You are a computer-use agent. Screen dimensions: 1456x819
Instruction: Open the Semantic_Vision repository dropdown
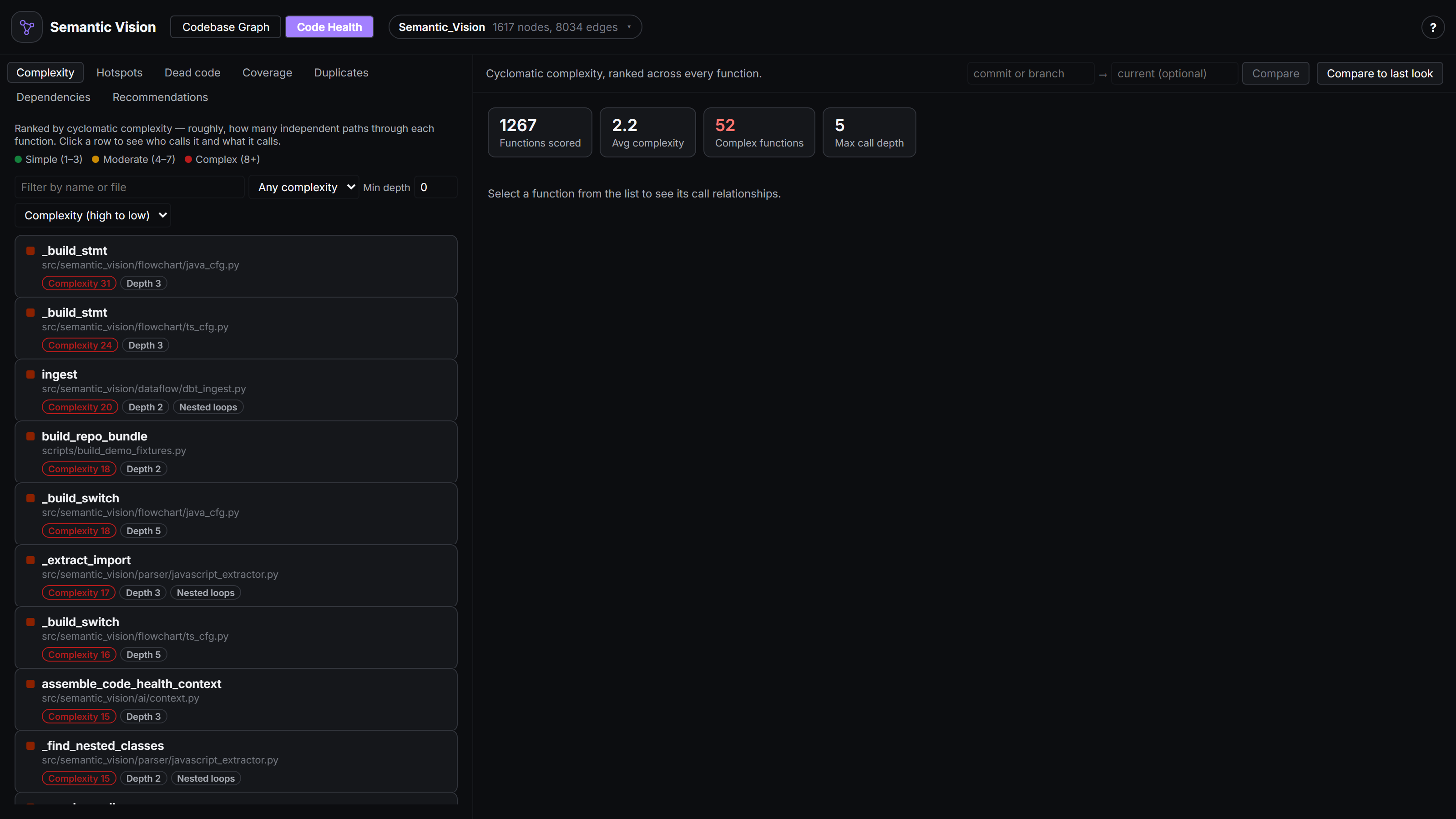pos(515,27)
